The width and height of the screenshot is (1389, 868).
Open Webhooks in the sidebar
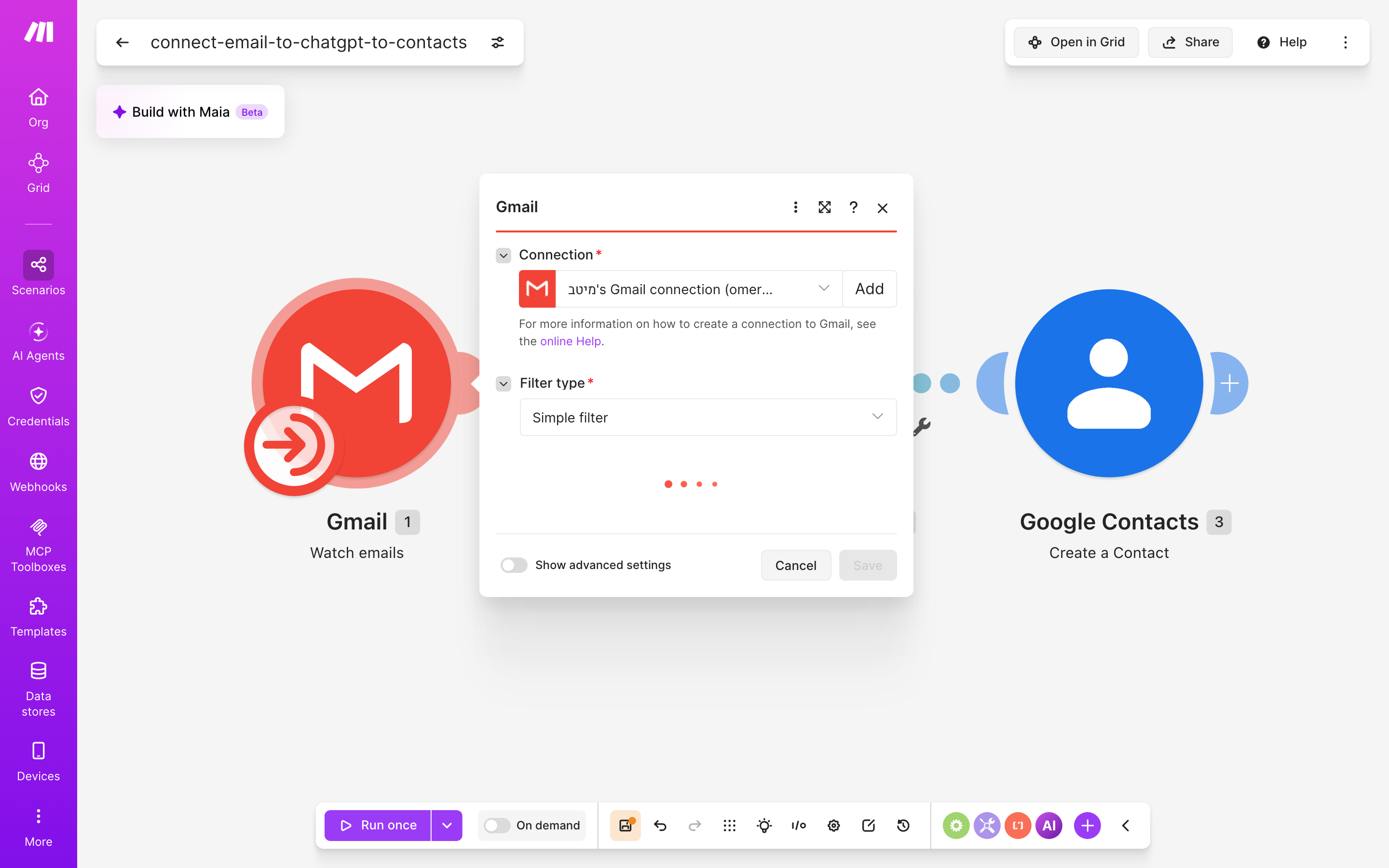[39, 473]
